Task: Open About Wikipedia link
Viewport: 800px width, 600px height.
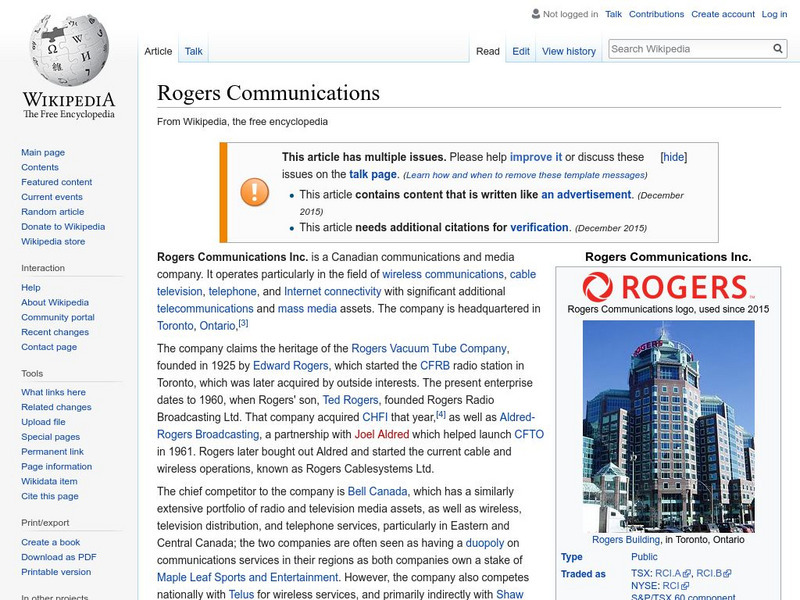Action: (x=55, y=303)
